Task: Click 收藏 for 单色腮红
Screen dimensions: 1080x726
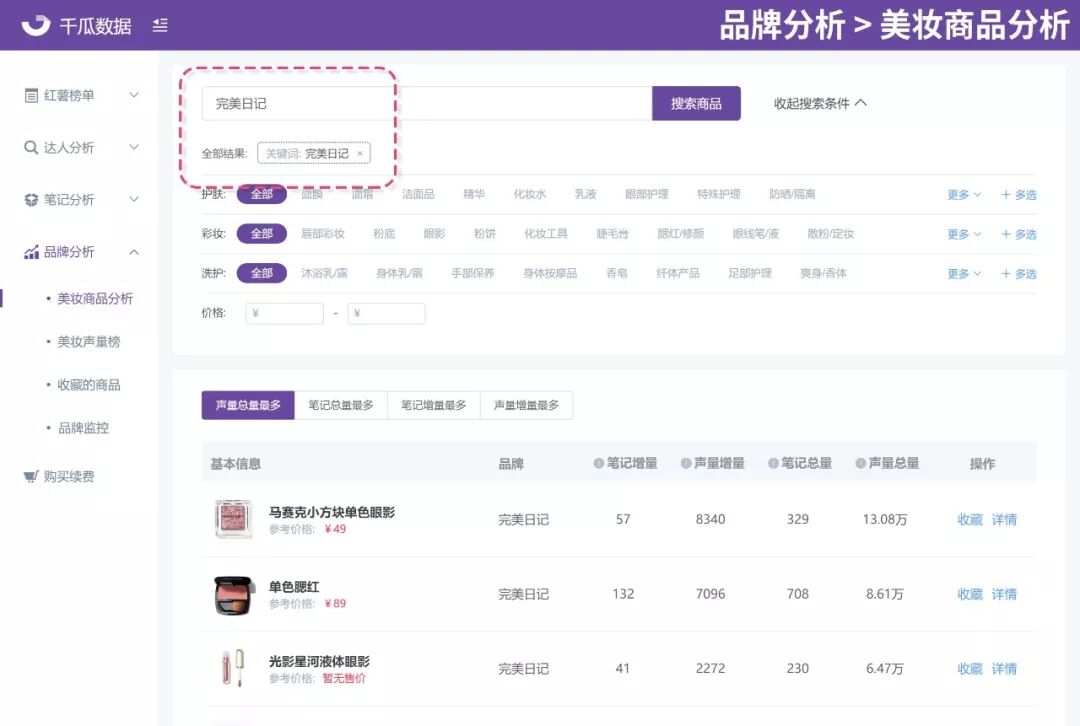Action: pyautogui.click(x=970, y=594)
